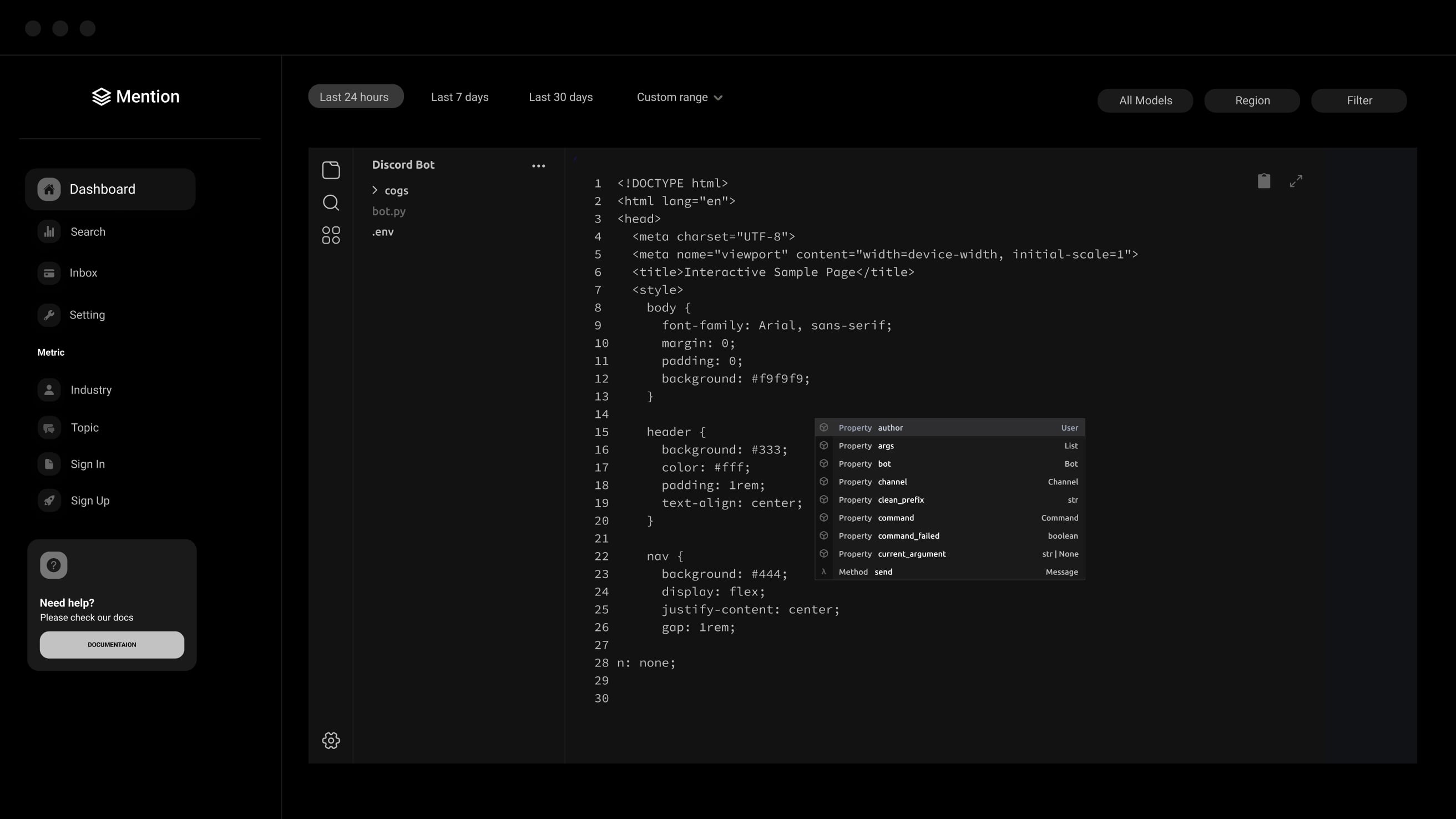Open the gear settings icon at the bottom of the editor sidebar
Screen dimensions: 1456x819
click(x=331, y=740)
